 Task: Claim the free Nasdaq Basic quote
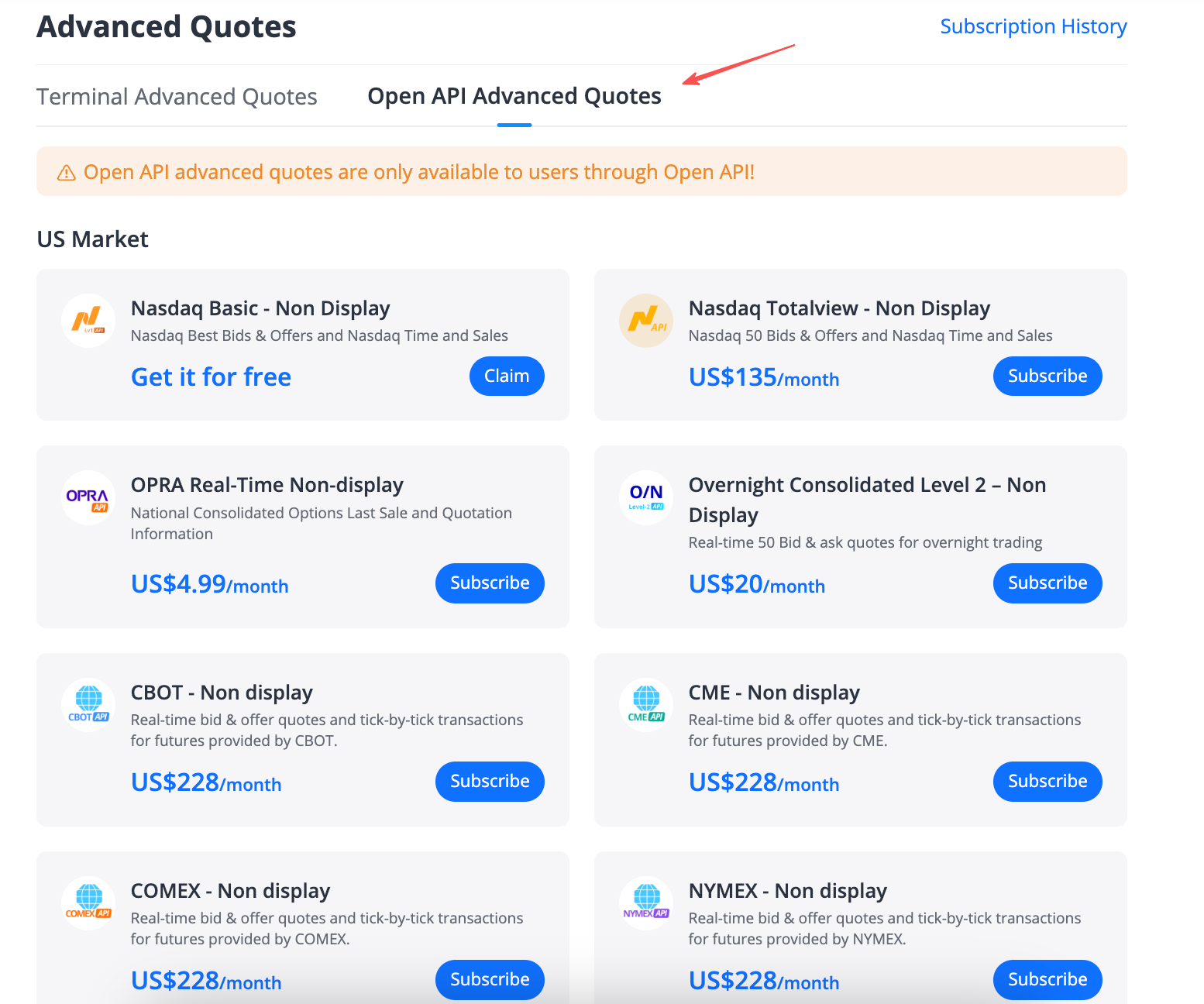pyautogui.click(x=507, y=376)
